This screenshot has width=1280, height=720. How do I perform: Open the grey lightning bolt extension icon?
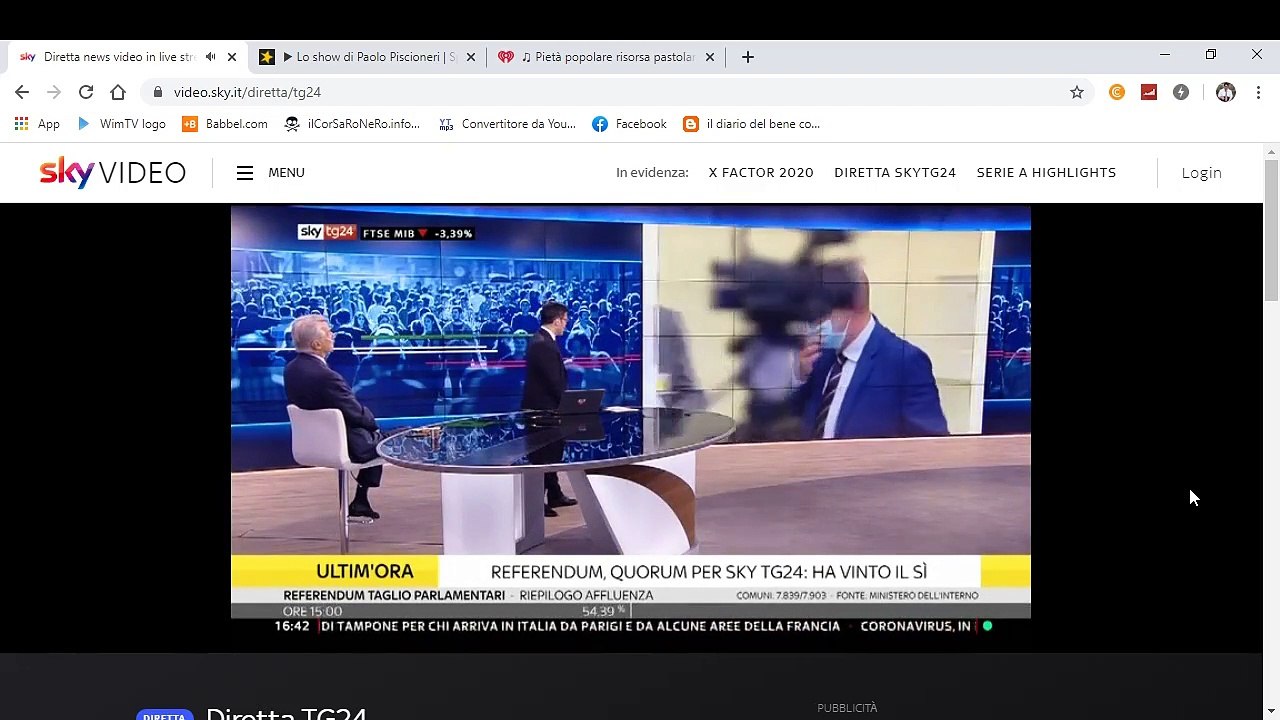(x=1181, y=92)
